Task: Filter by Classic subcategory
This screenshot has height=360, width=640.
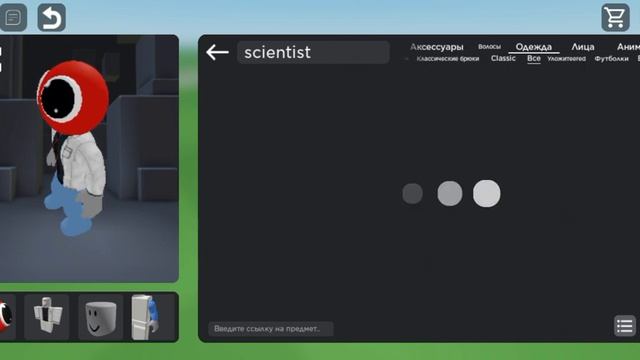Action: (x=503, y=58)
